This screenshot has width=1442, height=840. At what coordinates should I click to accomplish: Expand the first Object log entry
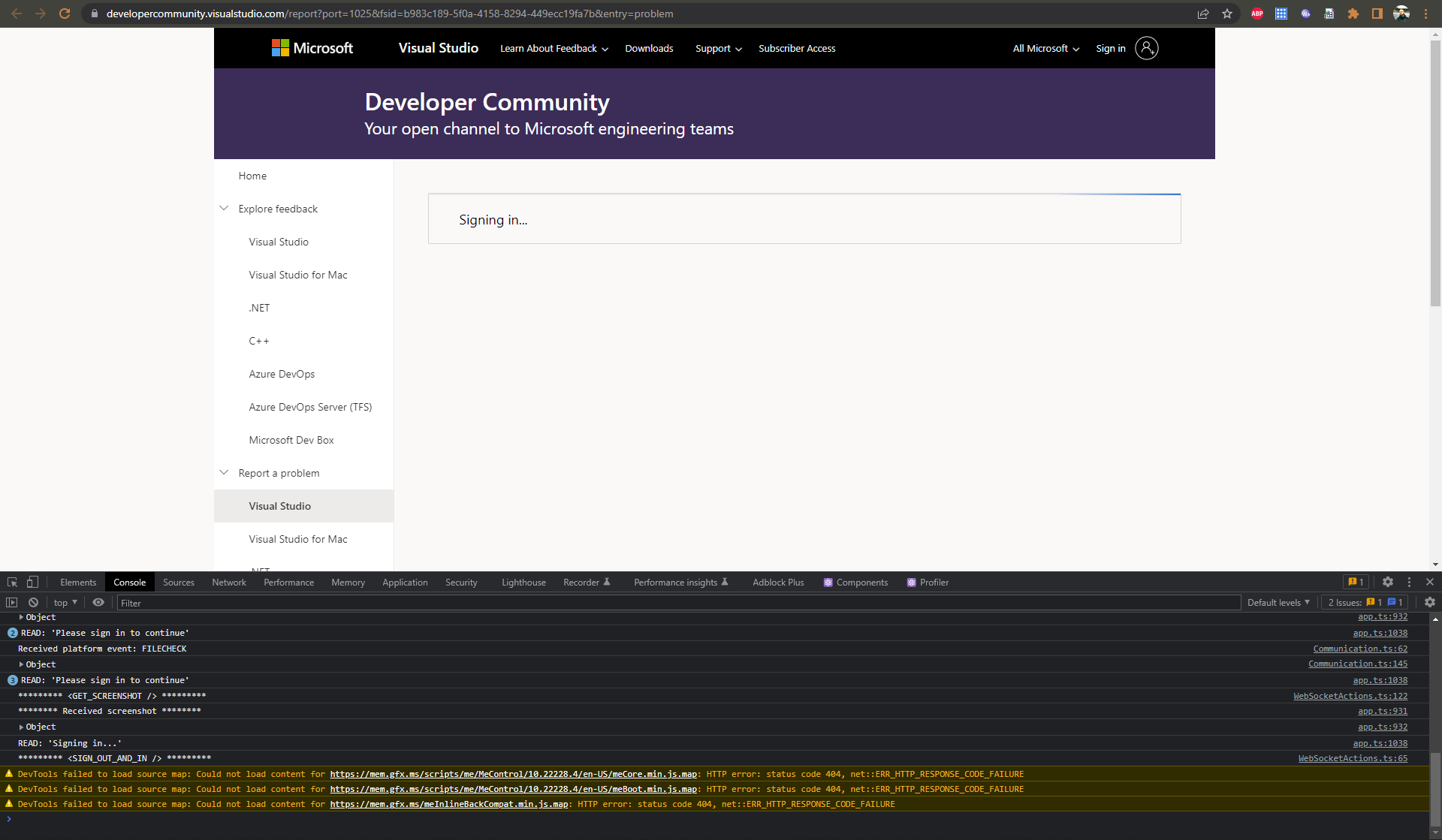21,617
